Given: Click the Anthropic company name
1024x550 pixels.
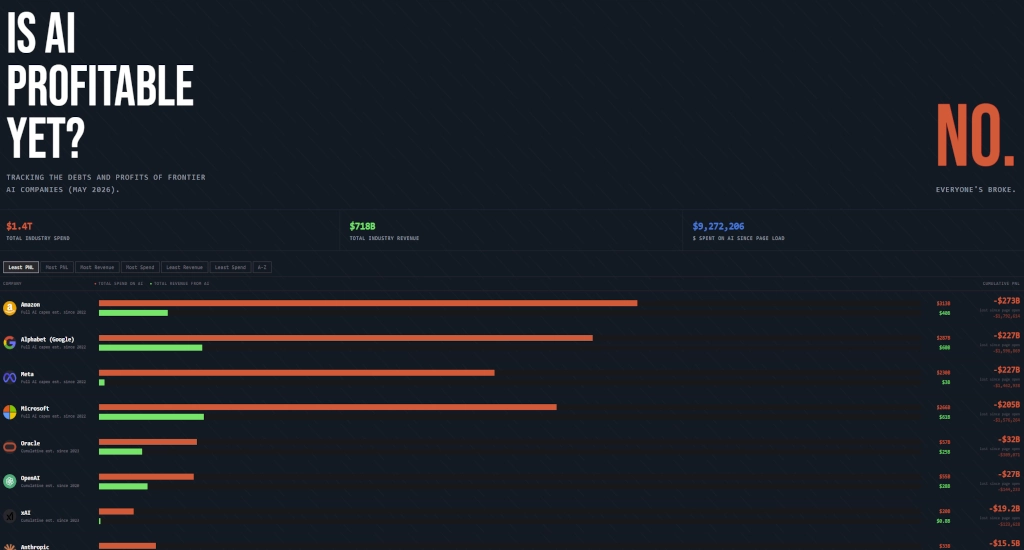Looking at the screenshot, I should pos(35,547).
